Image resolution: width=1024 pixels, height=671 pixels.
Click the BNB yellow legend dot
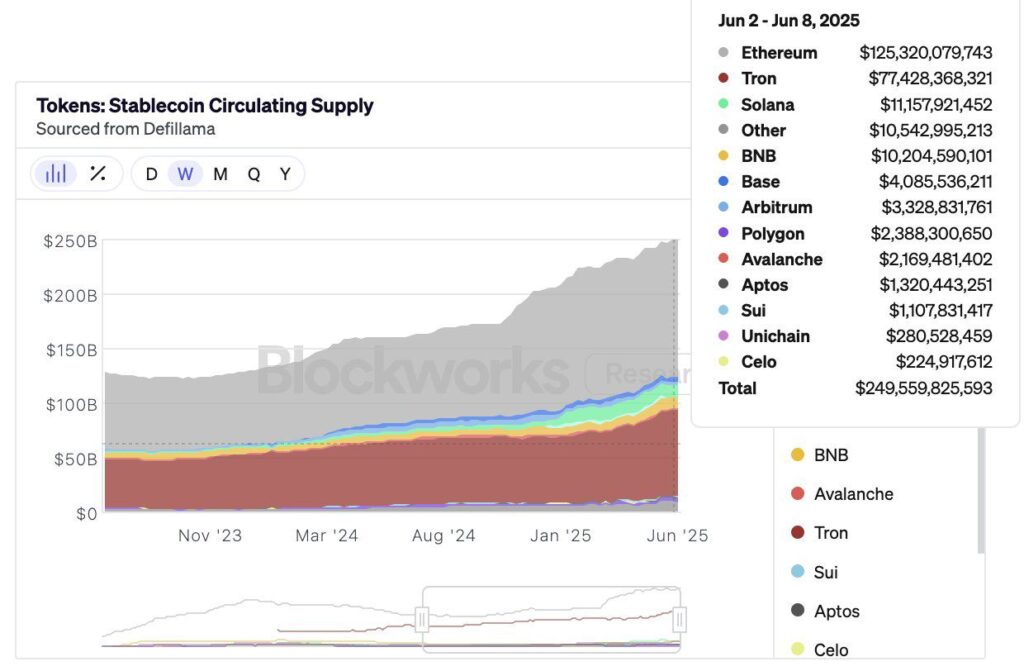click(x=797, y=455)
